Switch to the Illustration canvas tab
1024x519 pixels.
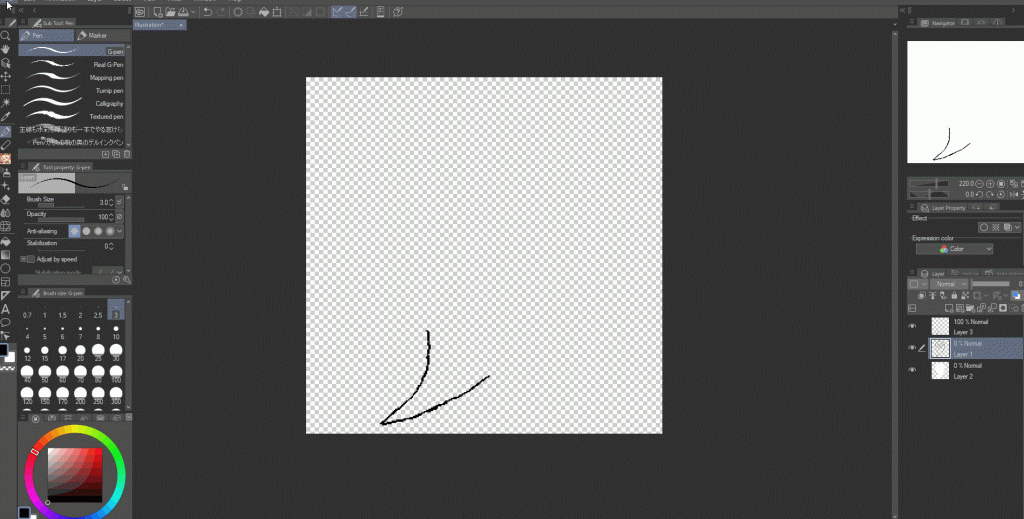tap(158, 26)
